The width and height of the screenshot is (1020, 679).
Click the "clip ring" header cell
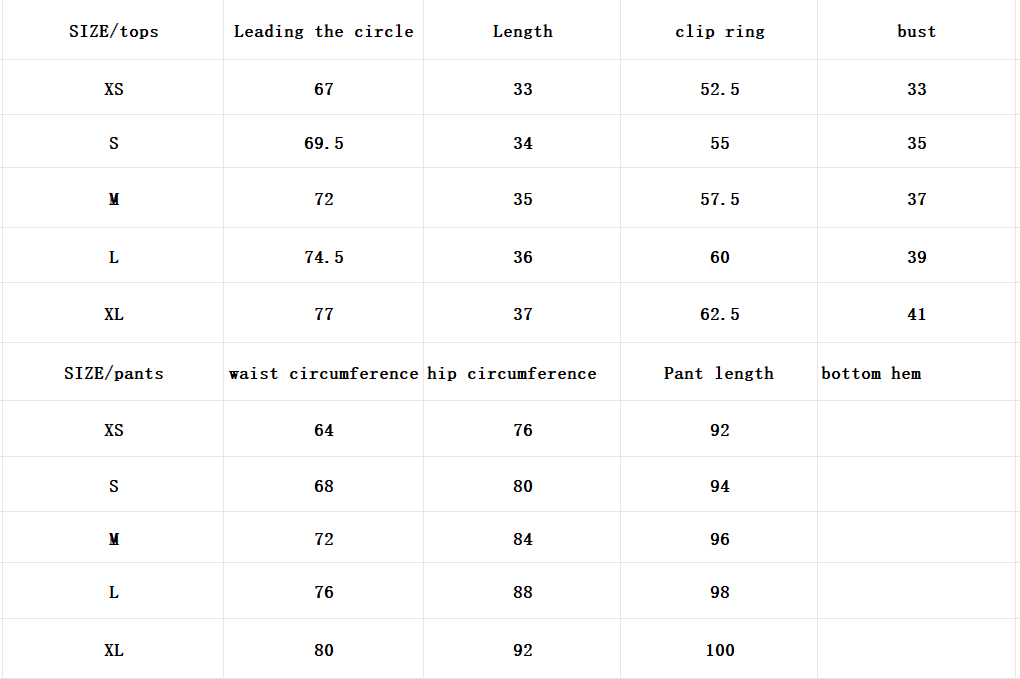click(719, 31)
